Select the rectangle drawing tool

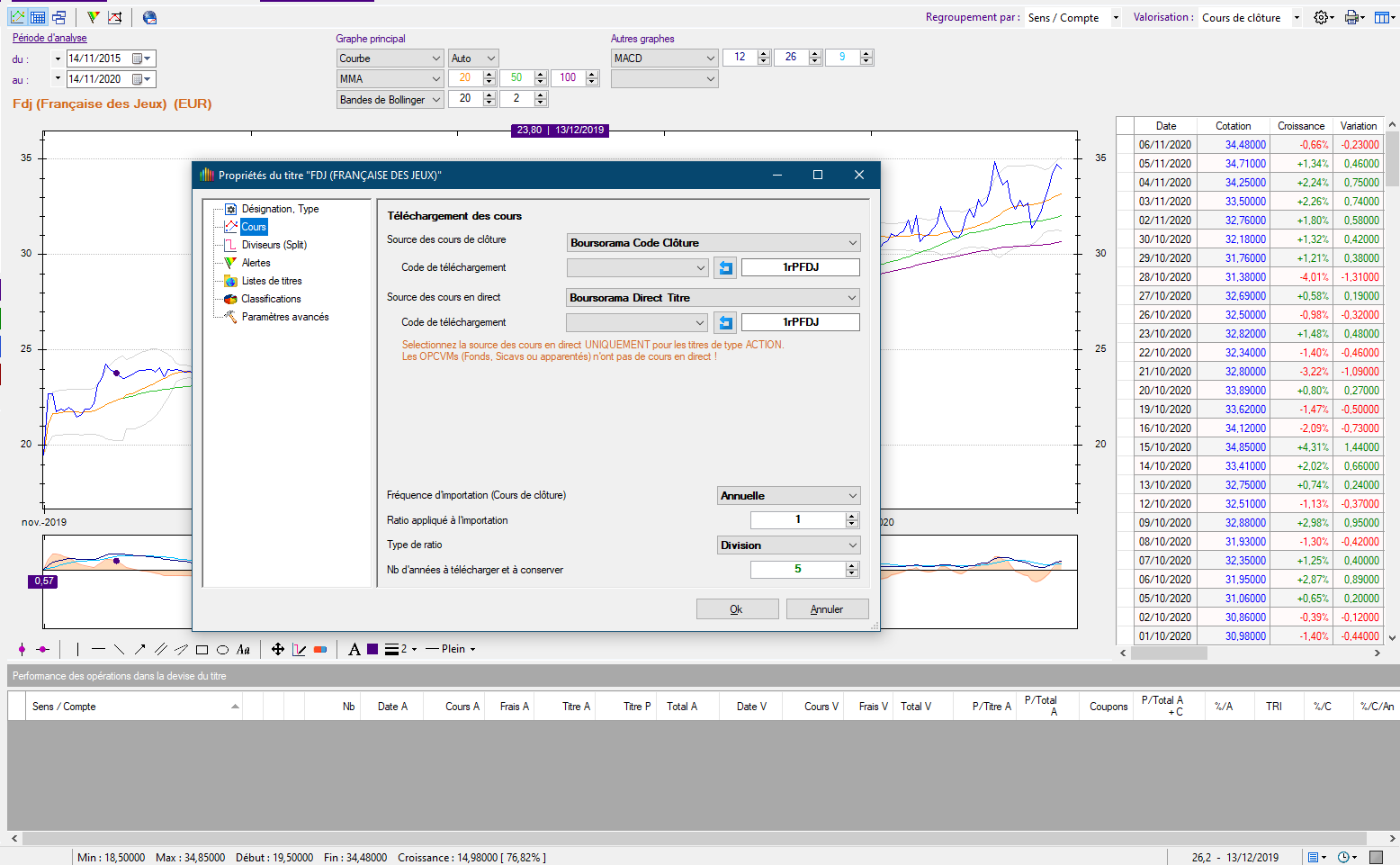click(x=202, y=649)
